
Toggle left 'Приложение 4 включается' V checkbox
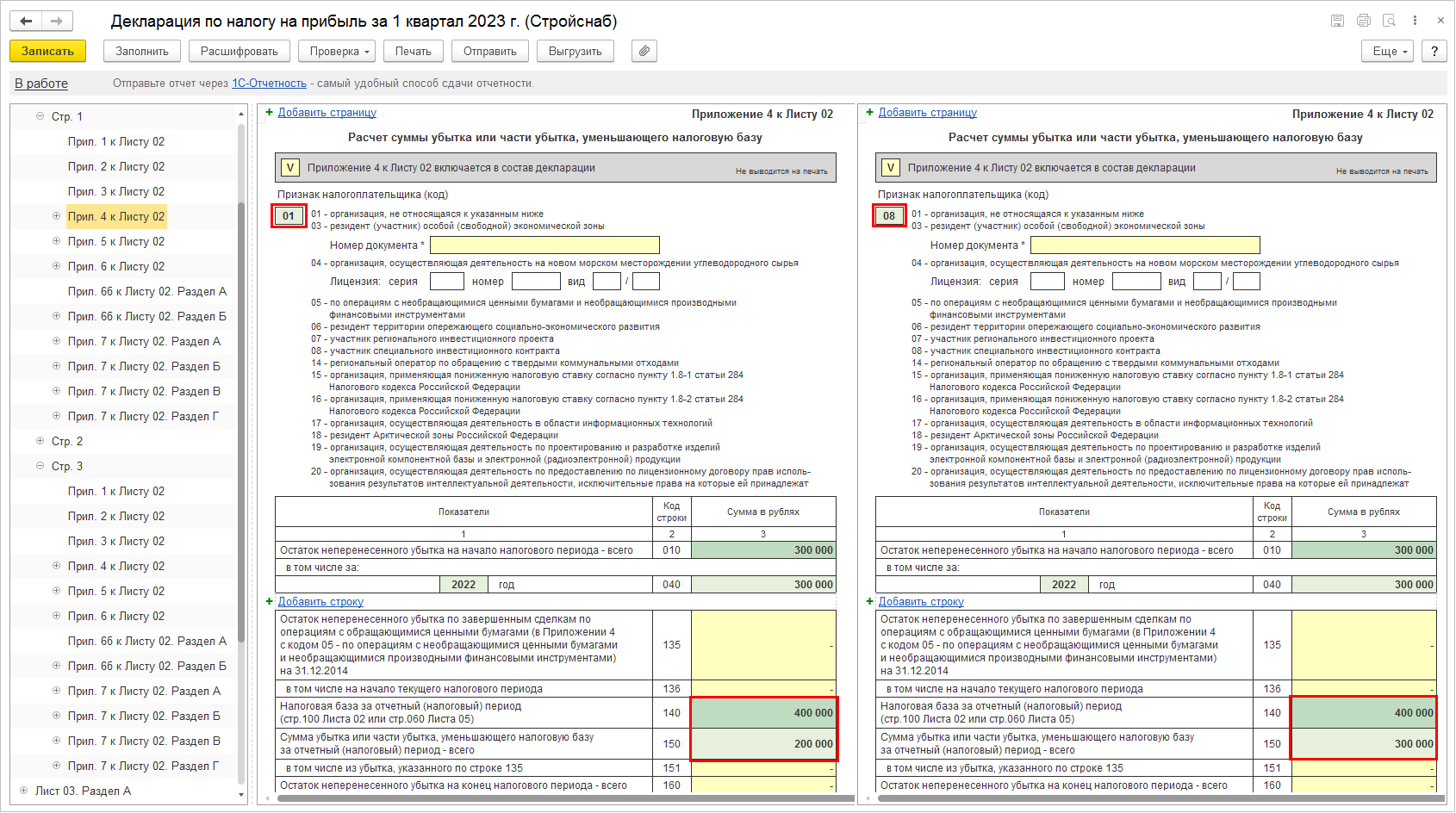(290, 168)
